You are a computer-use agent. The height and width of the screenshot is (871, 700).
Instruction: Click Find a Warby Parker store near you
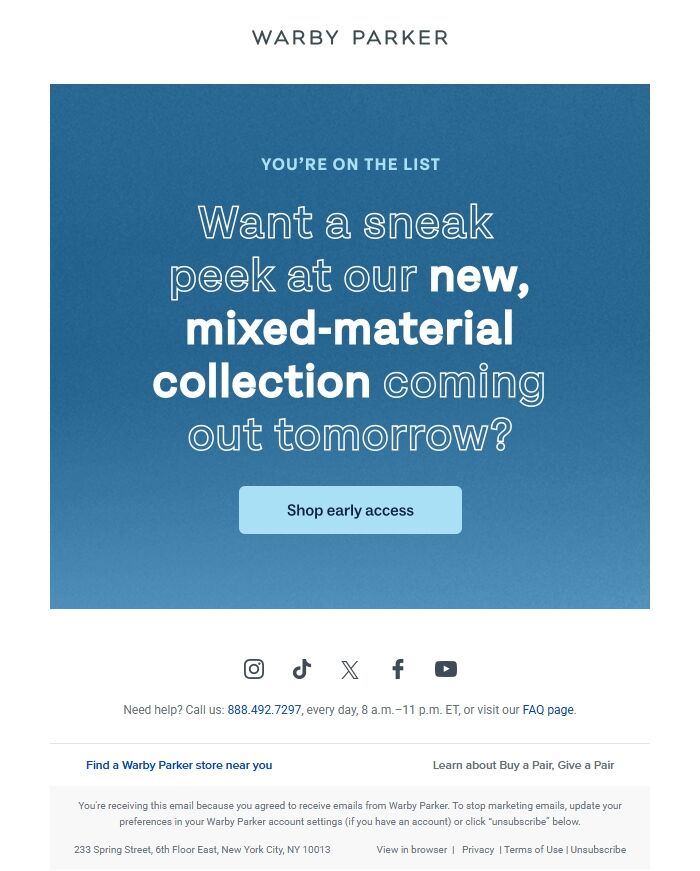[x=178, y=765]
